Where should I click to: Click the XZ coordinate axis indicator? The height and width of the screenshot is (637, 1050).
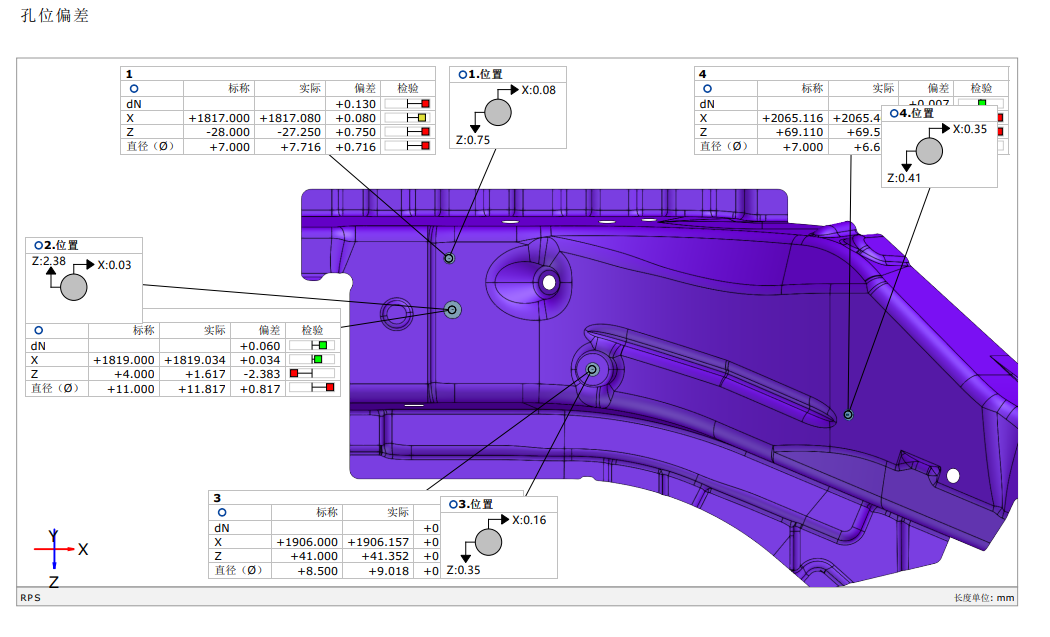(x=57, y=552)
